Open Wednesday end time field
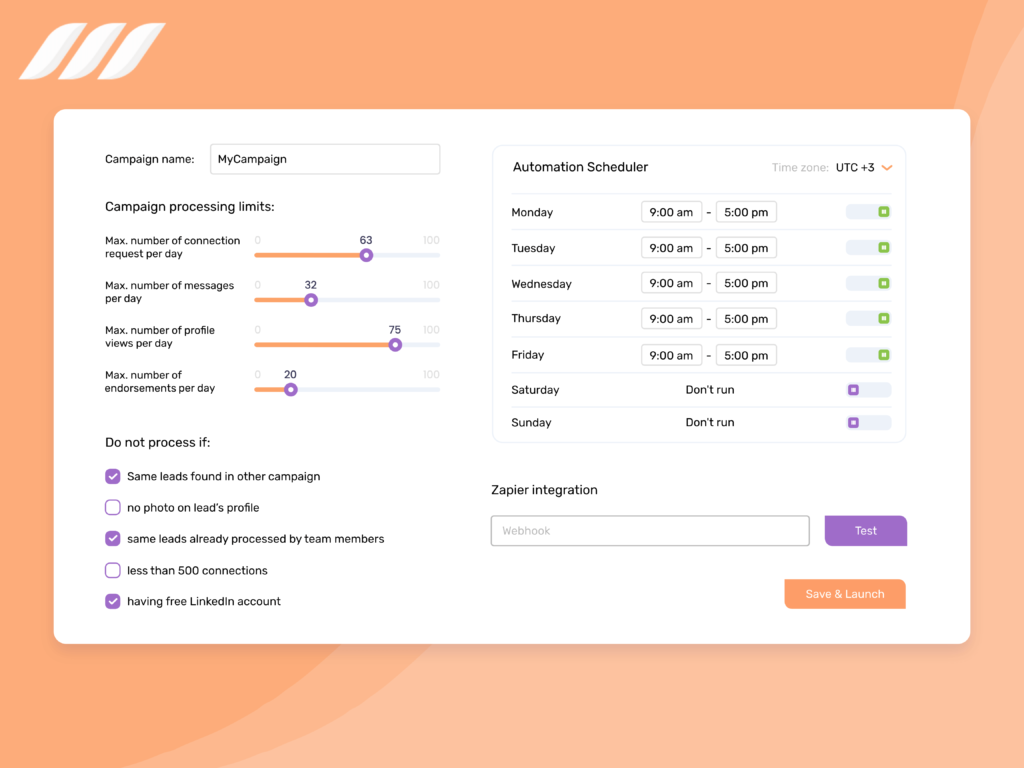The width and height of the screenshot is (1024, 768). pos(746,283)
